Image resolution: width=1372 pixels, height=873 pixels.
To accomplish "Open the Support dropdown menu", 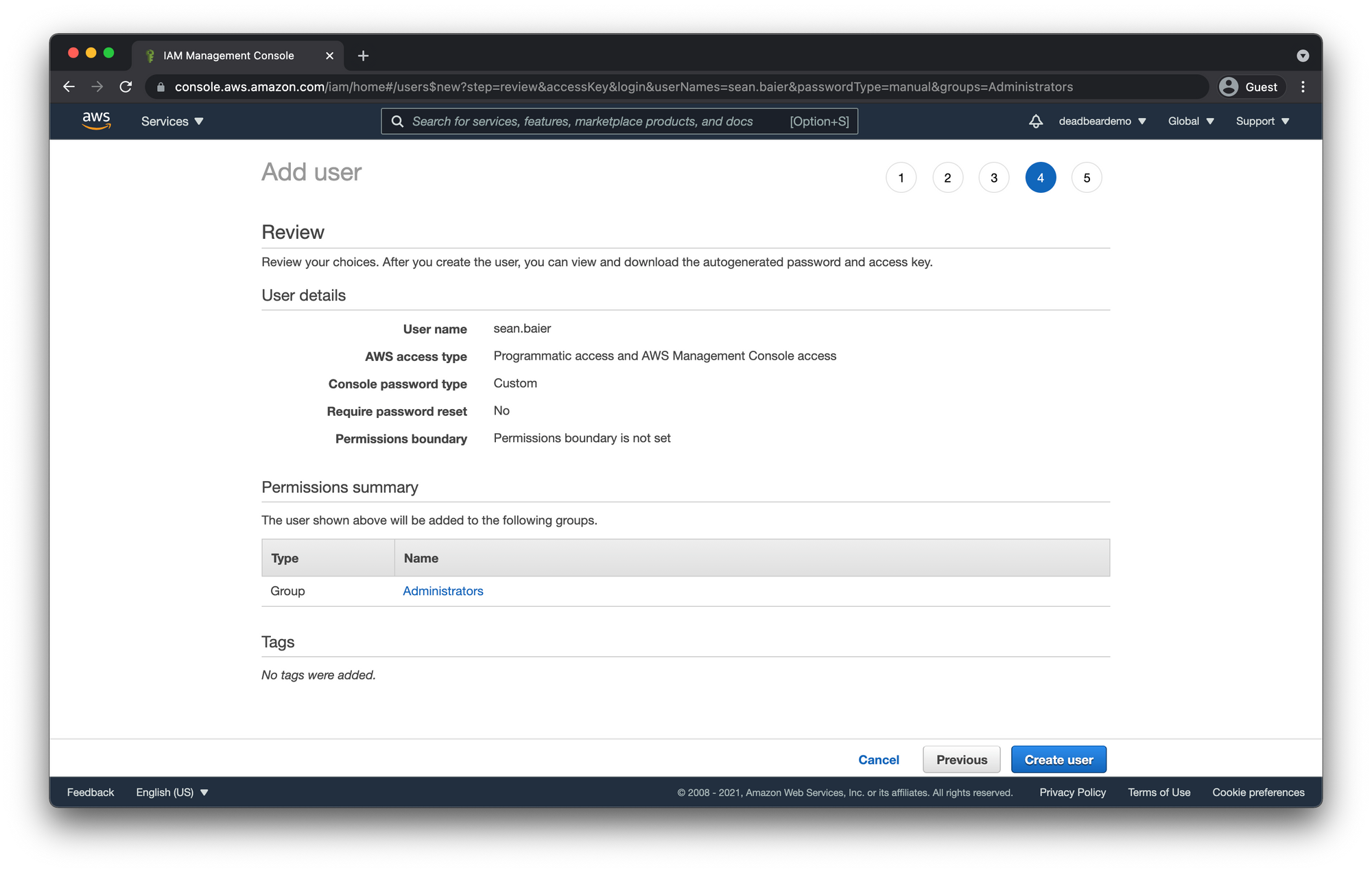I will click(1262, 121).
